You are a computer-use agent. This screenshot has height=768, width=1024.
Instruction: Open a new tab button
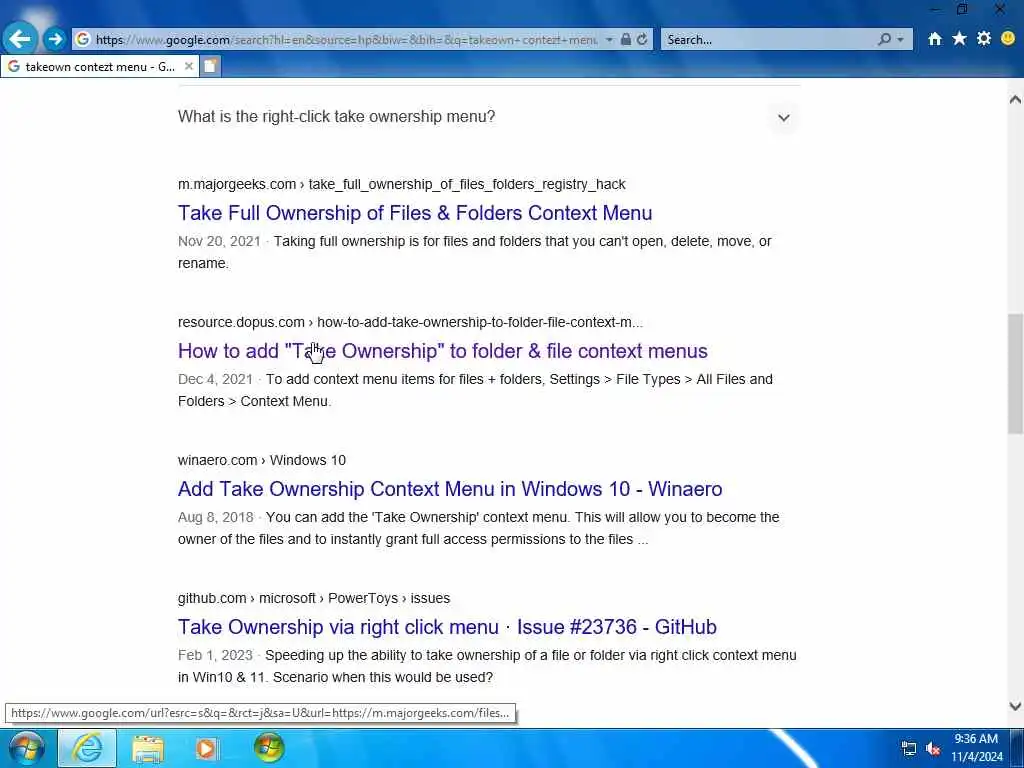[210, 67]
